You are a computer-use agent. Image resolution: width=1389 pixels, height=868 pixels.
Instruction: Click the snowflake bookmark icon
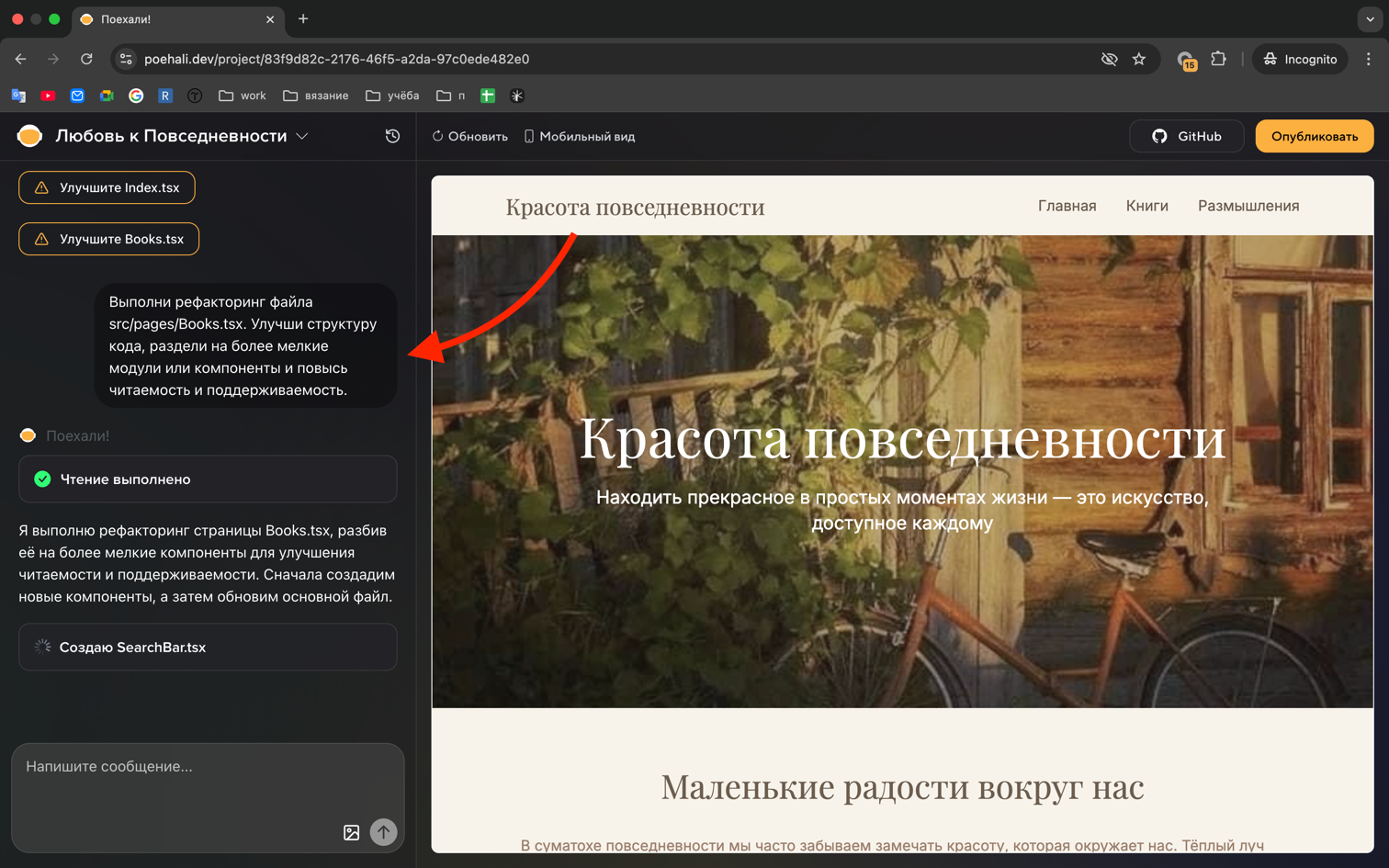[x=516, y=95]
